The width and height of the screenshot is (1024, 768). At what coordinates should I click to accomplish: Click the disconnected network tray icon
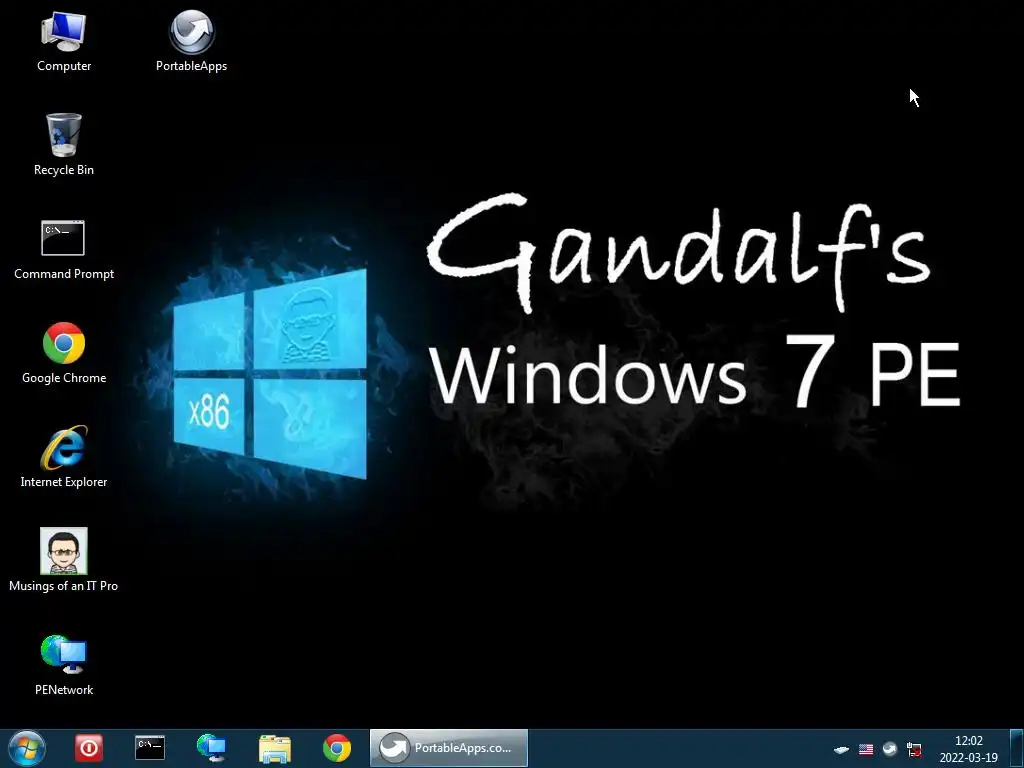(914, 750)
